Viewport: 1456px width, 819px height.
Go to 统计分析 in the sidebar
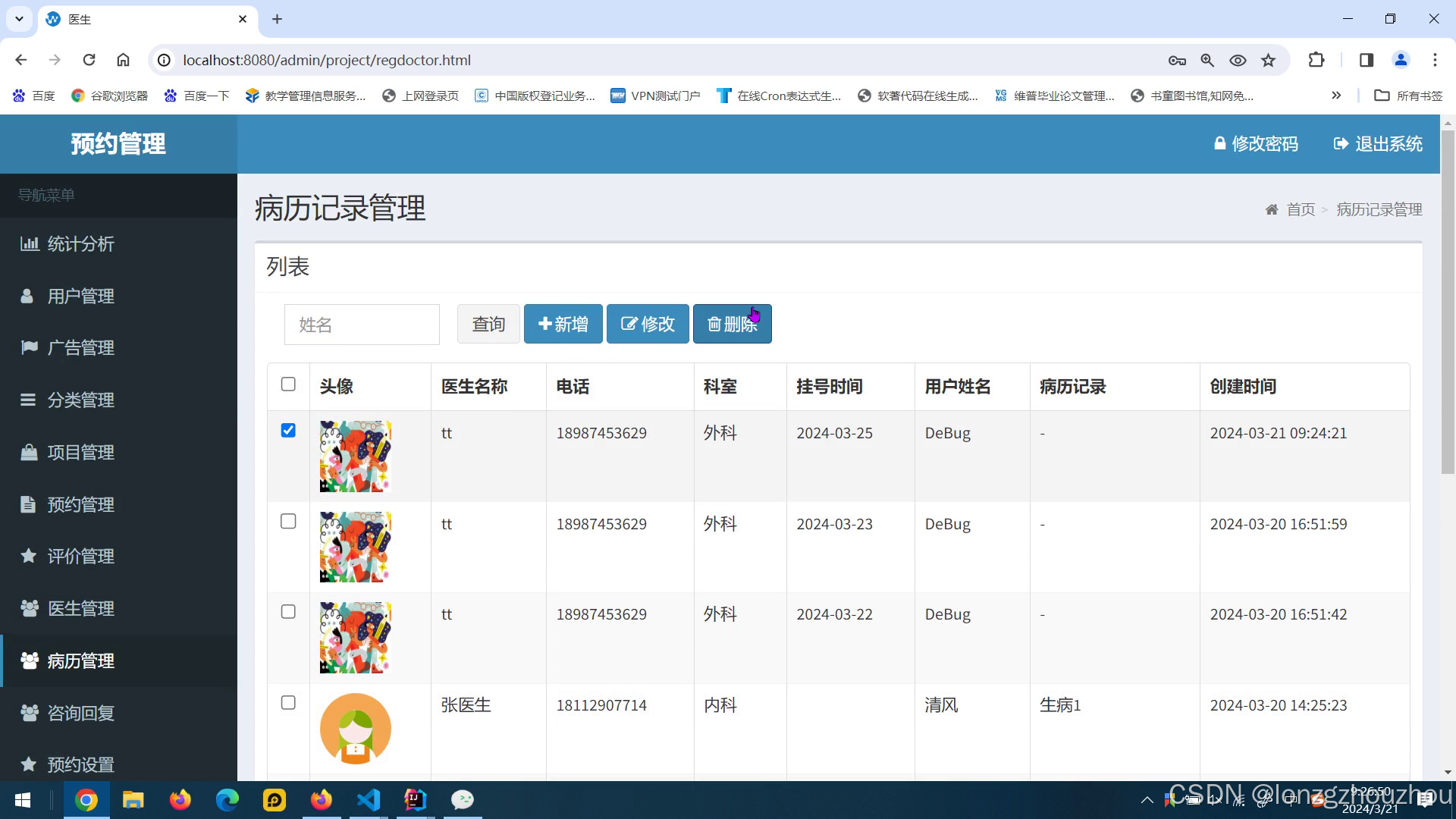(80, 244)
